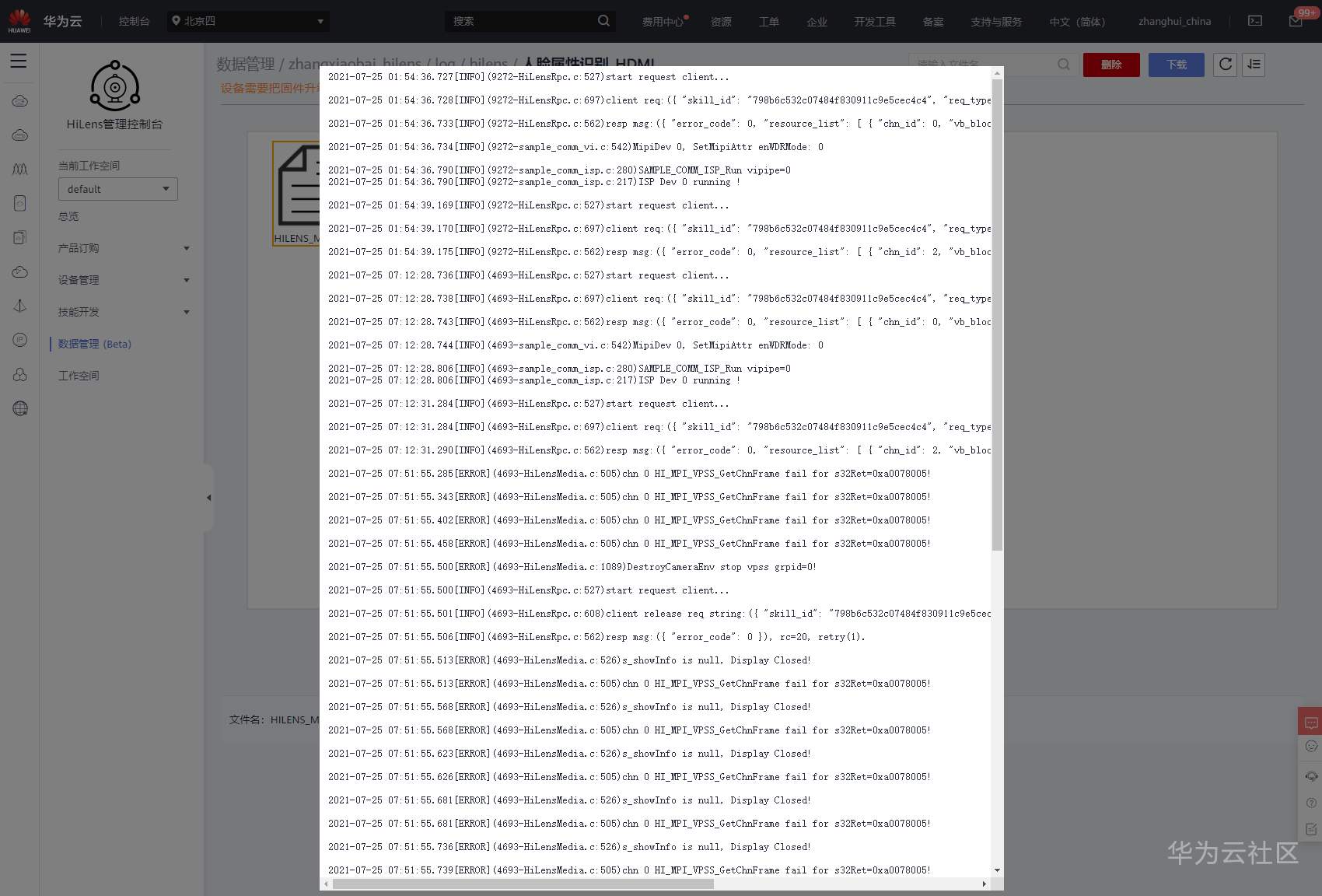Screen dimensions: 1322x896
Task: Click the log scroll right arrow
Action: (985, 884)
